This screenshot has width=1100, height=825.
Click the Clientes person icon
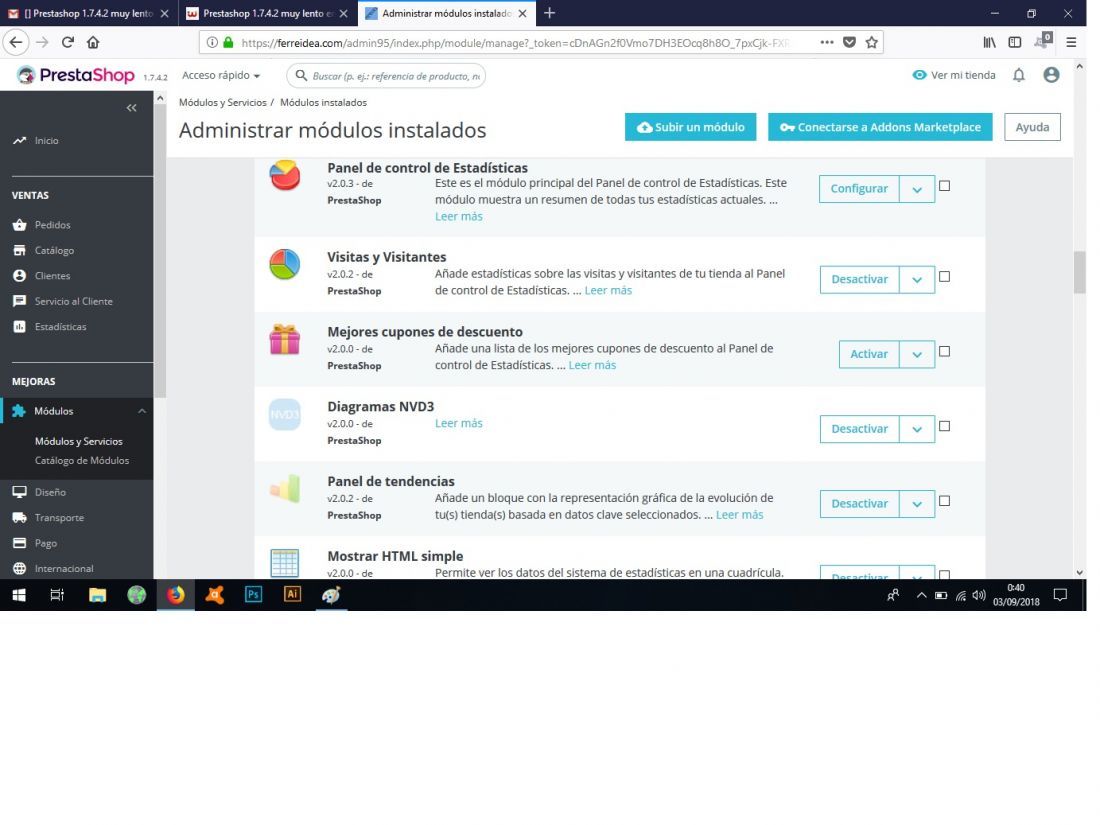click(20, 276)
